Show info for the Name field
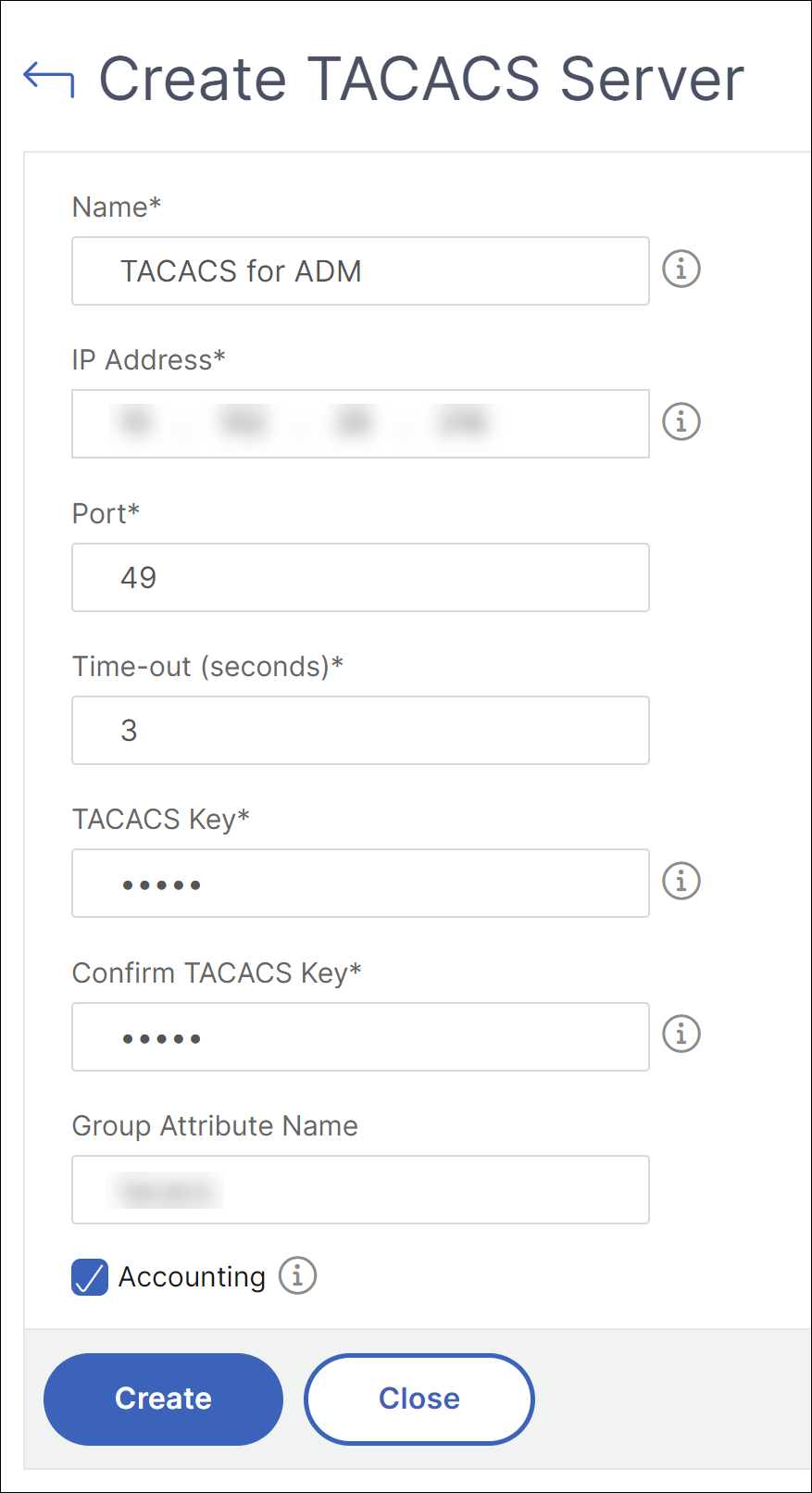The height and width of the screenshot is (1493, 812). click(681, 269)
